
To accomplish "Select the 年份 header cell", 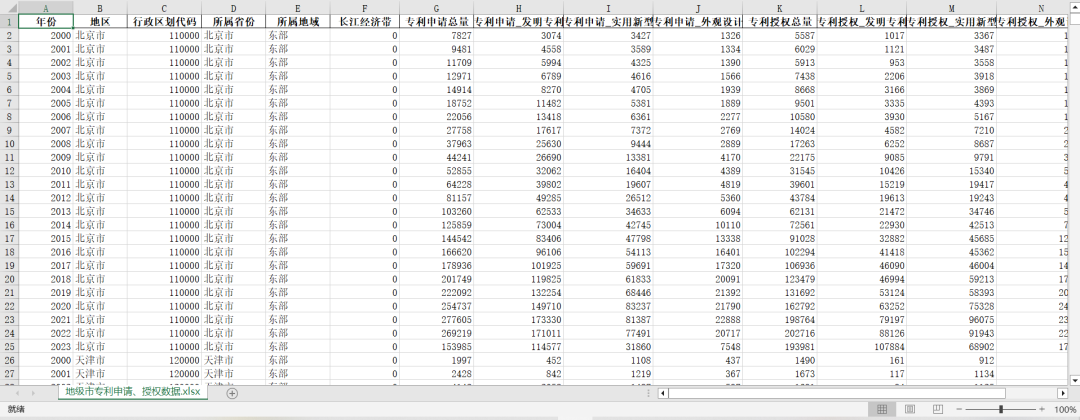I will (x=45, y=21).
